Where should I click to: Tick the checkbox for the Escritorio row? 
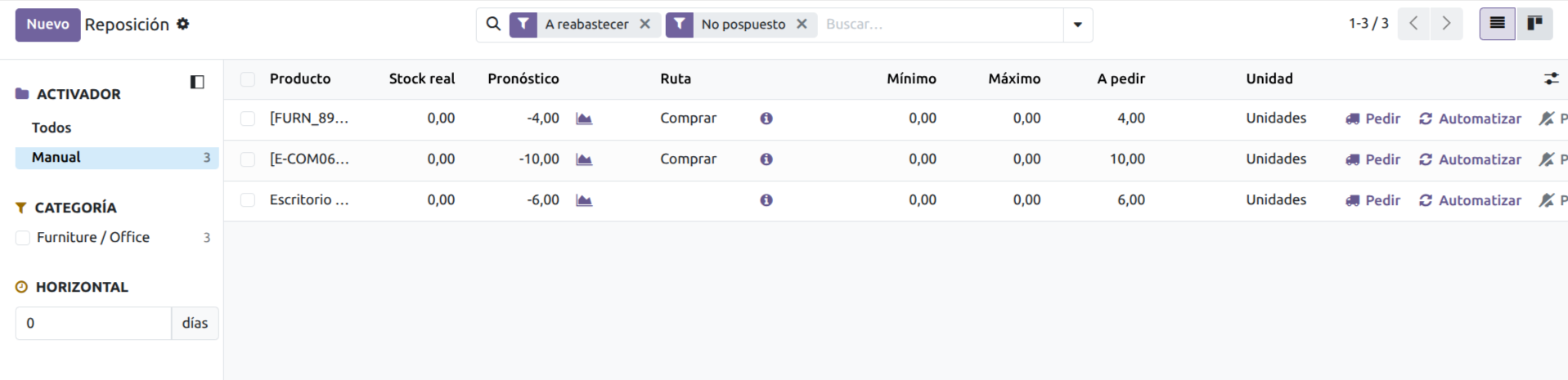click(x=248, y=200)
